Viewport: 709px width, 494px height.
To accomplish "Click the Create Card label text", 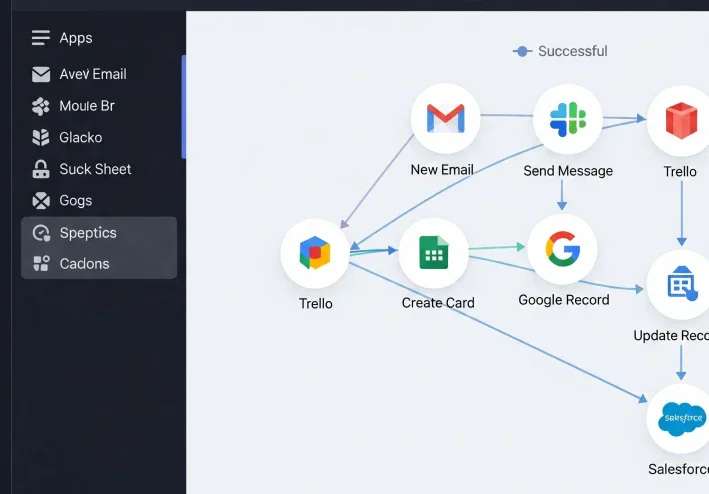I will click(438, 303).
